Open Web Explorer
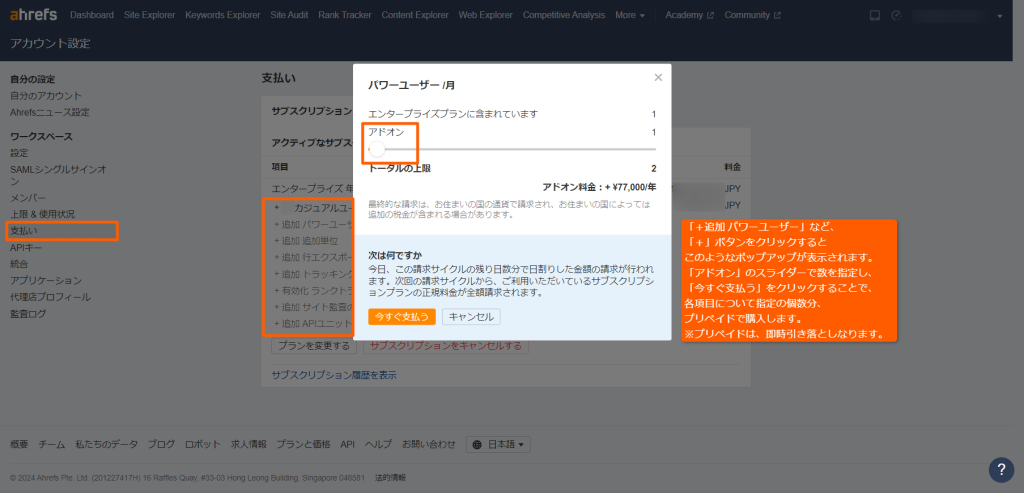 pyautogui.click(x=485, y=15)
